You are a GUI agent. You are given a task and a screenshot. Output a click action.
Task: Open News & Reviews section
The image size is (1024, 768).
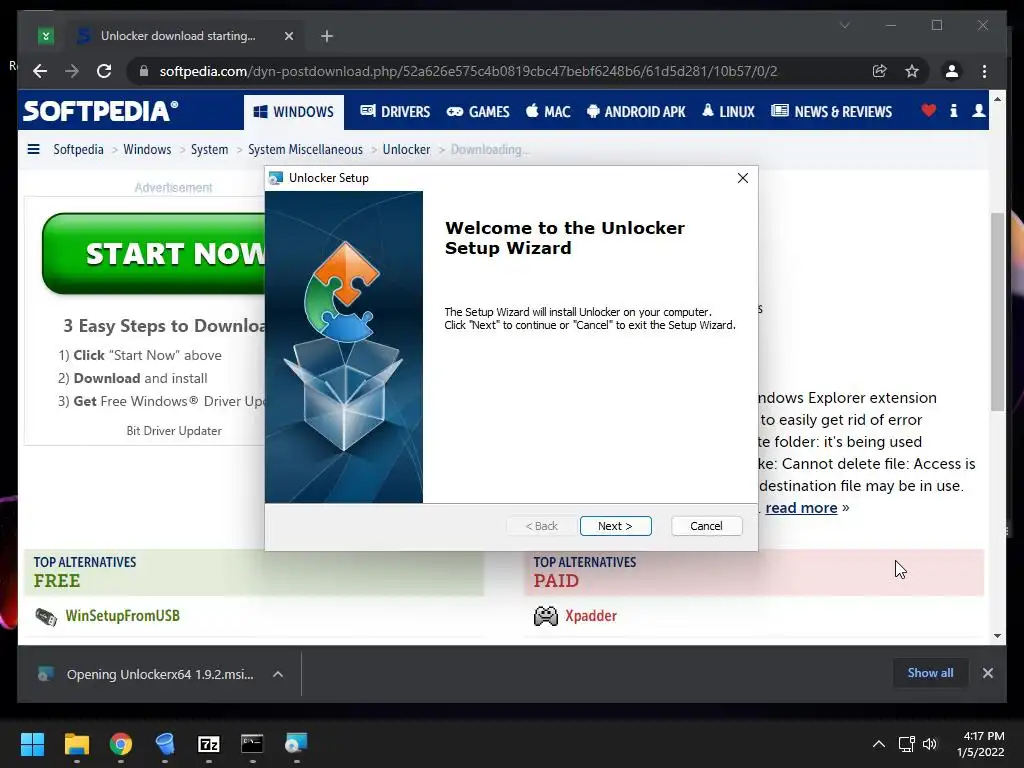(x=831, y=112)
